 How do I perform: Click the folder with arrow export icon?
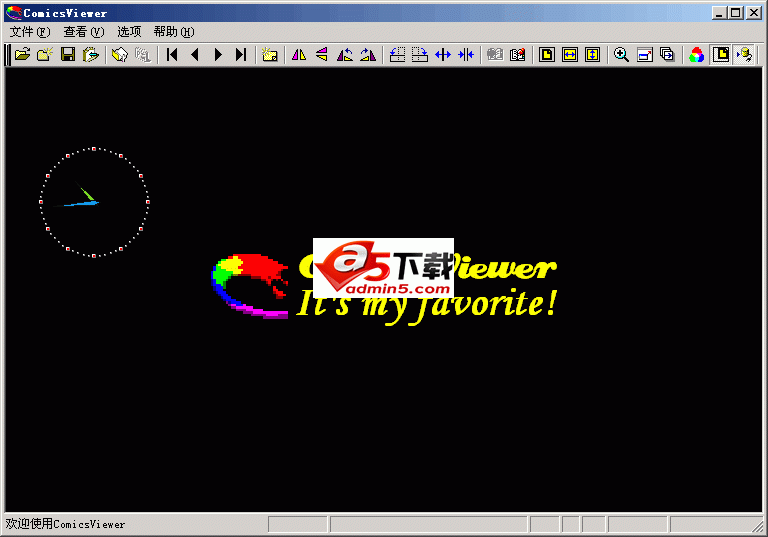[91, 54]
